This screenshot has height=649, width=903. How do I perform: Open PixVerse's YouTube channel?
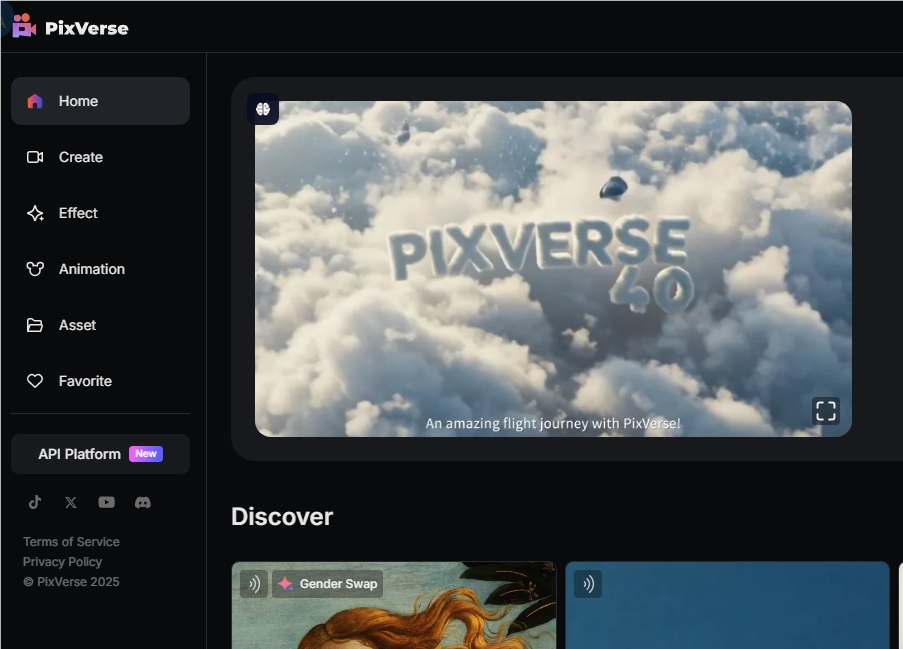(x=106, y=502)
